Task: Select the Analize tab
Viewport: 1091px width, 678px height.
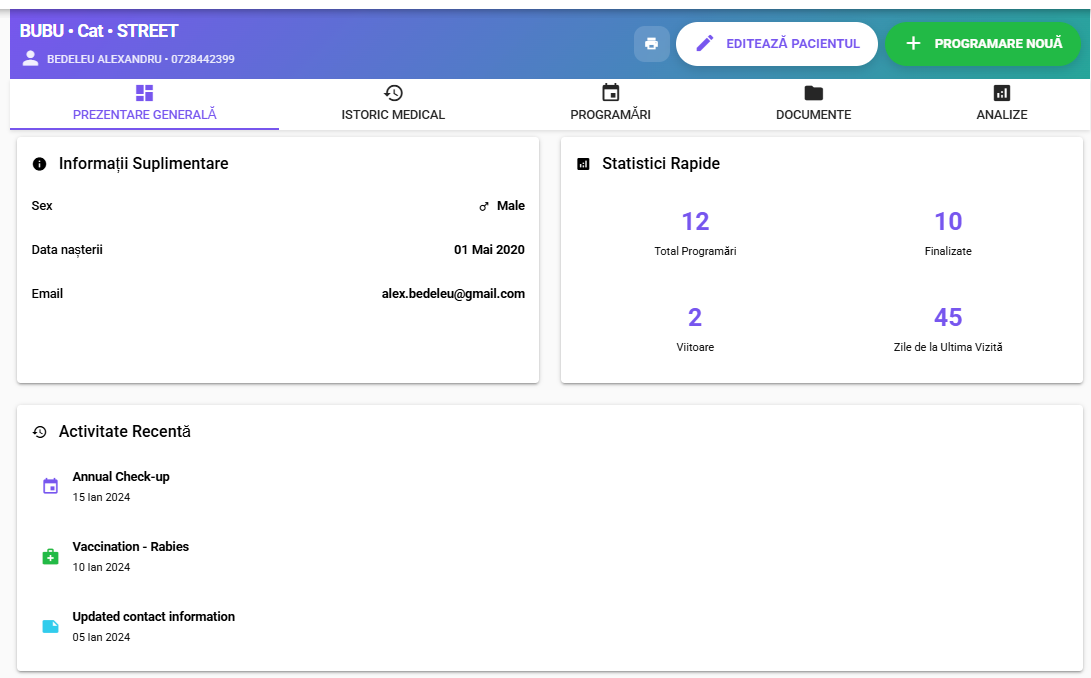Action: point(1002,104)
